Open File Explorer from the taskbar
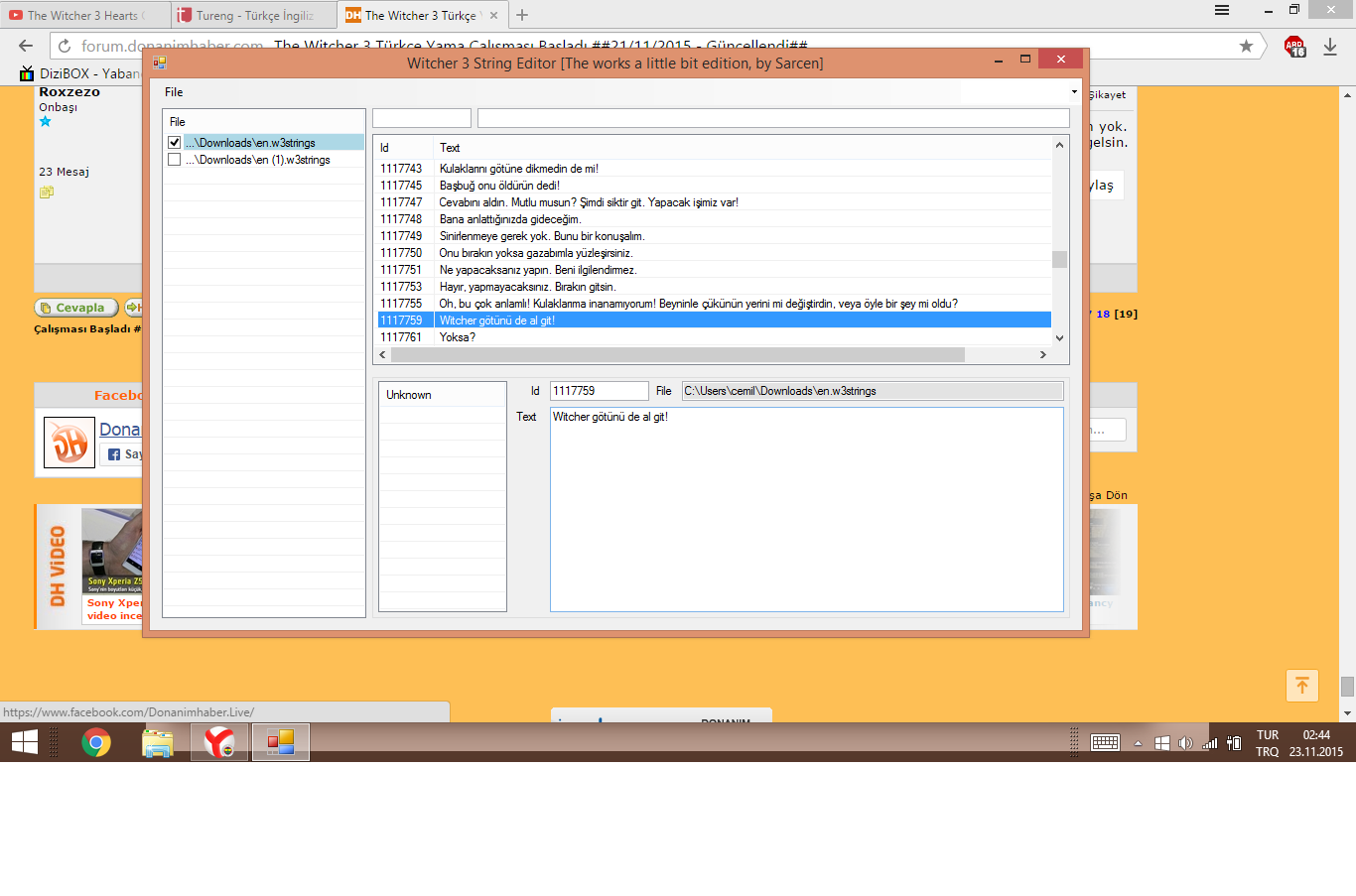This screenshot has width=1356, height=896. point(158,742)
